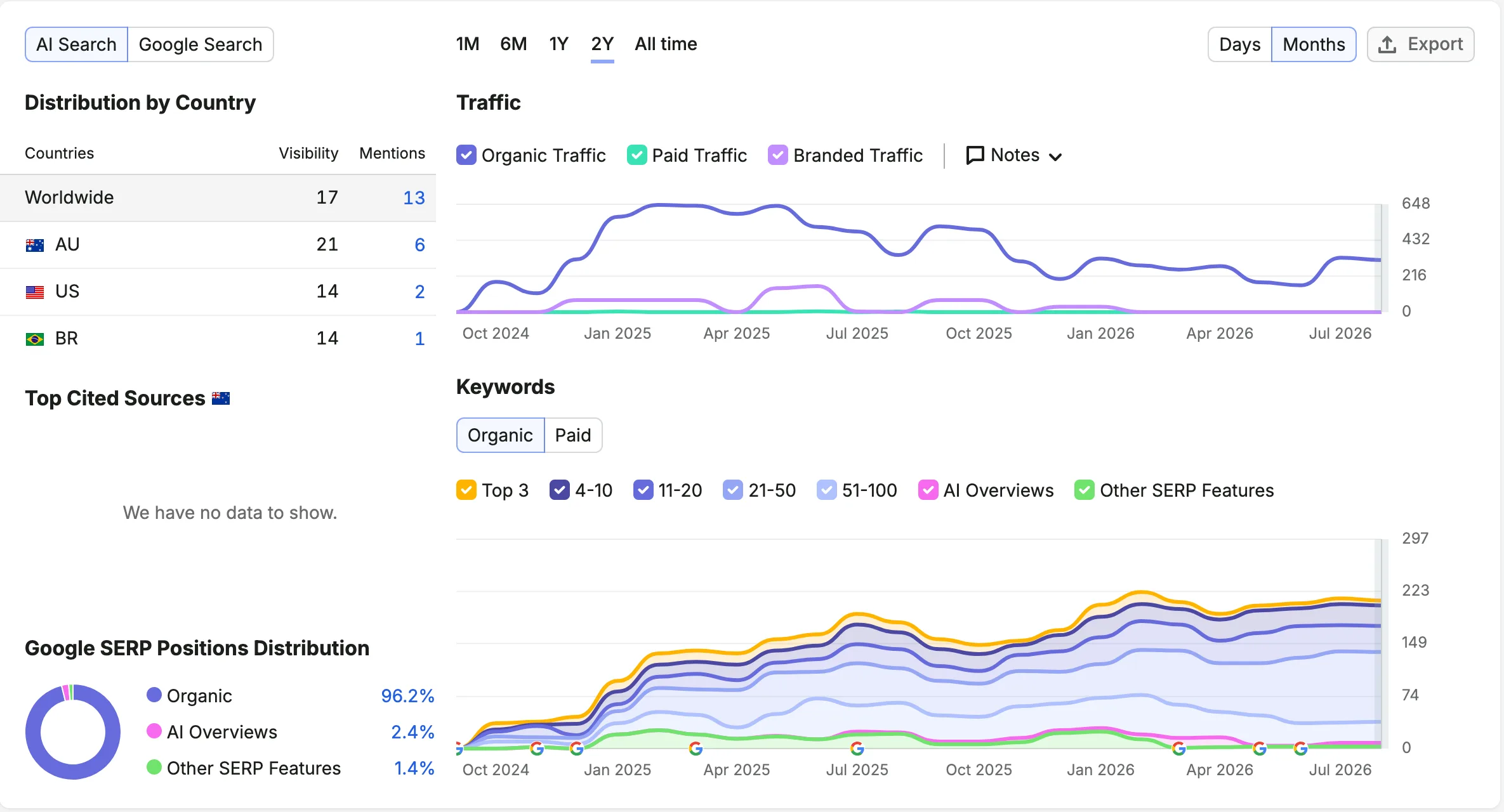Click the SERP positions donut chart

(x=73, y=732)
